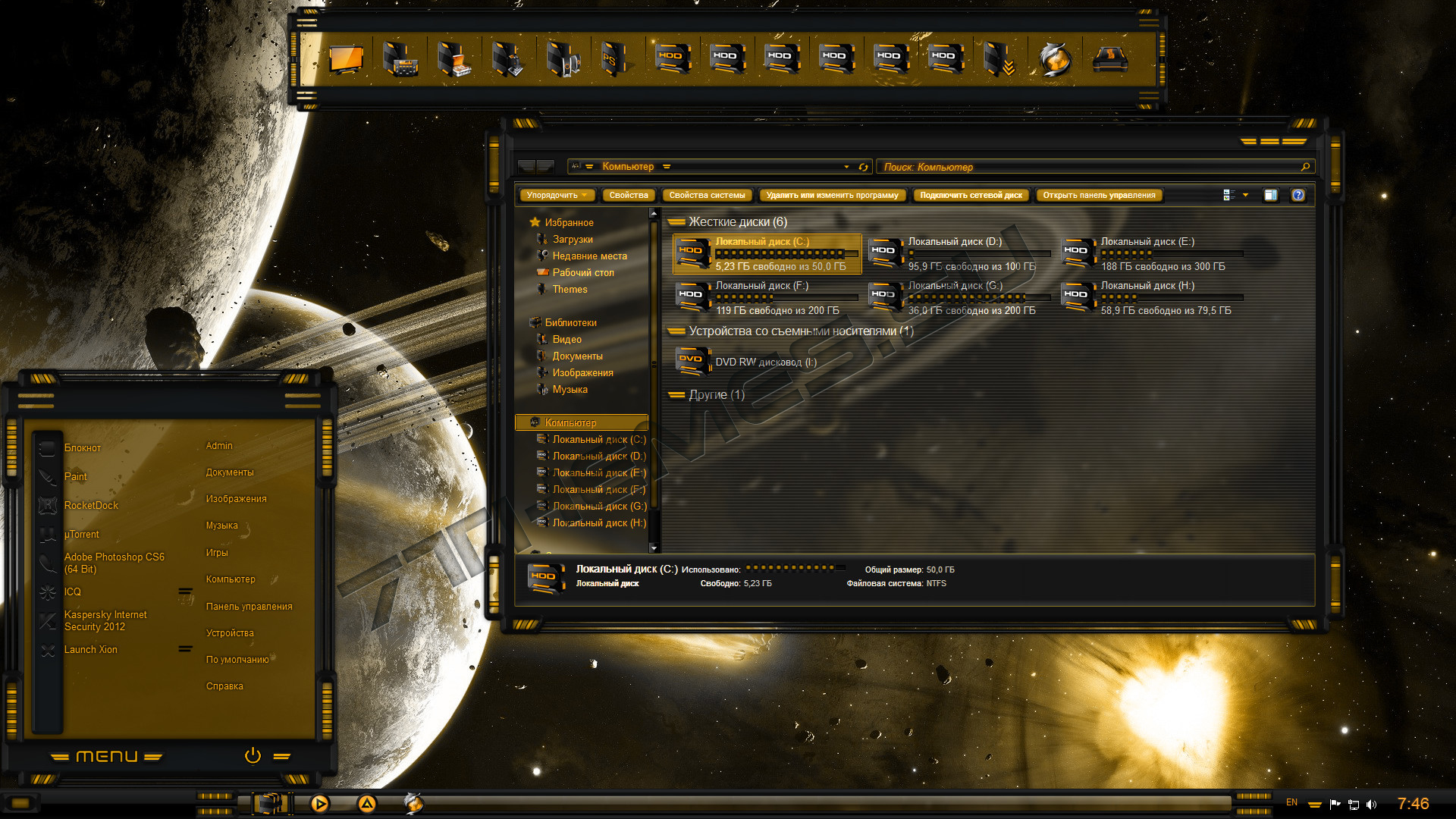Launch Paint from the Start menu
1456x819 pixels.
click(76, 477)
